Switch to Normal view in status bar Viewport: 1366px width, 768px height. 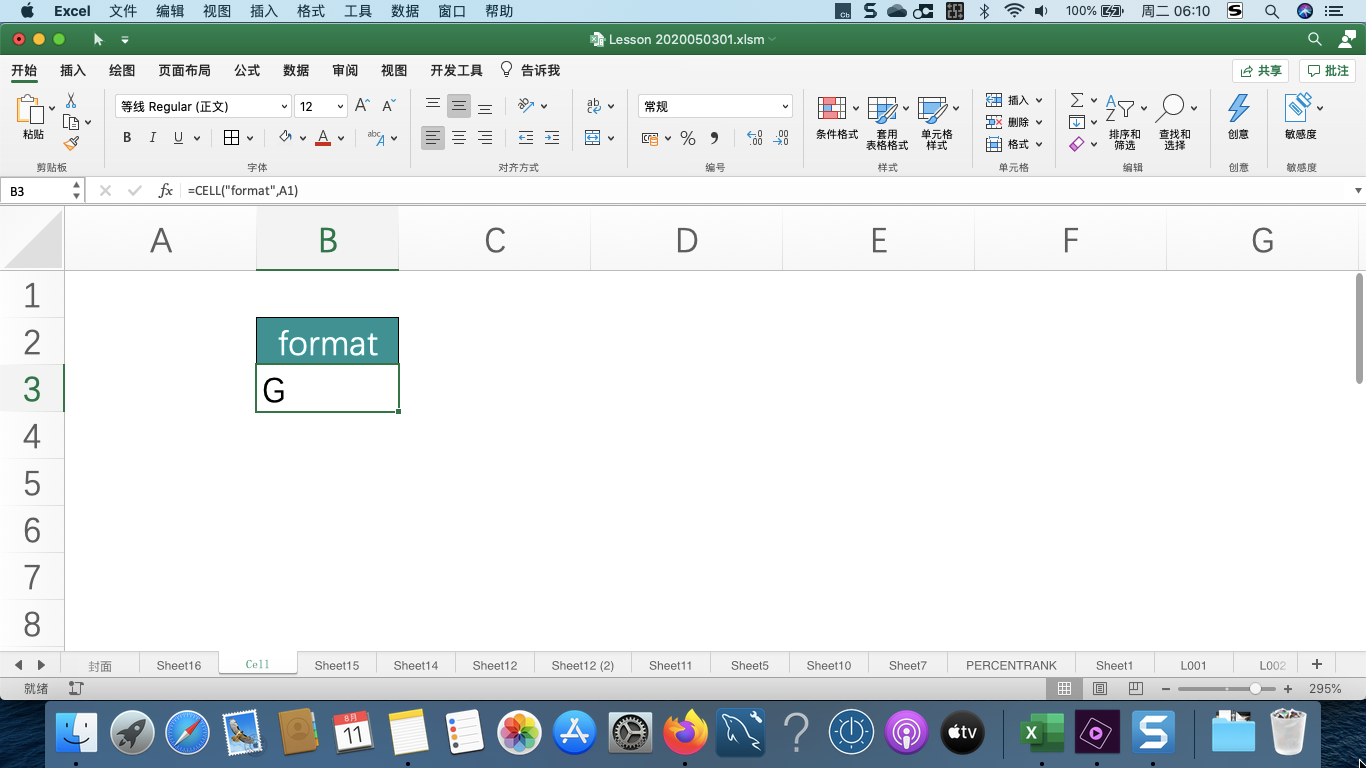click(x=1064, y=689)
